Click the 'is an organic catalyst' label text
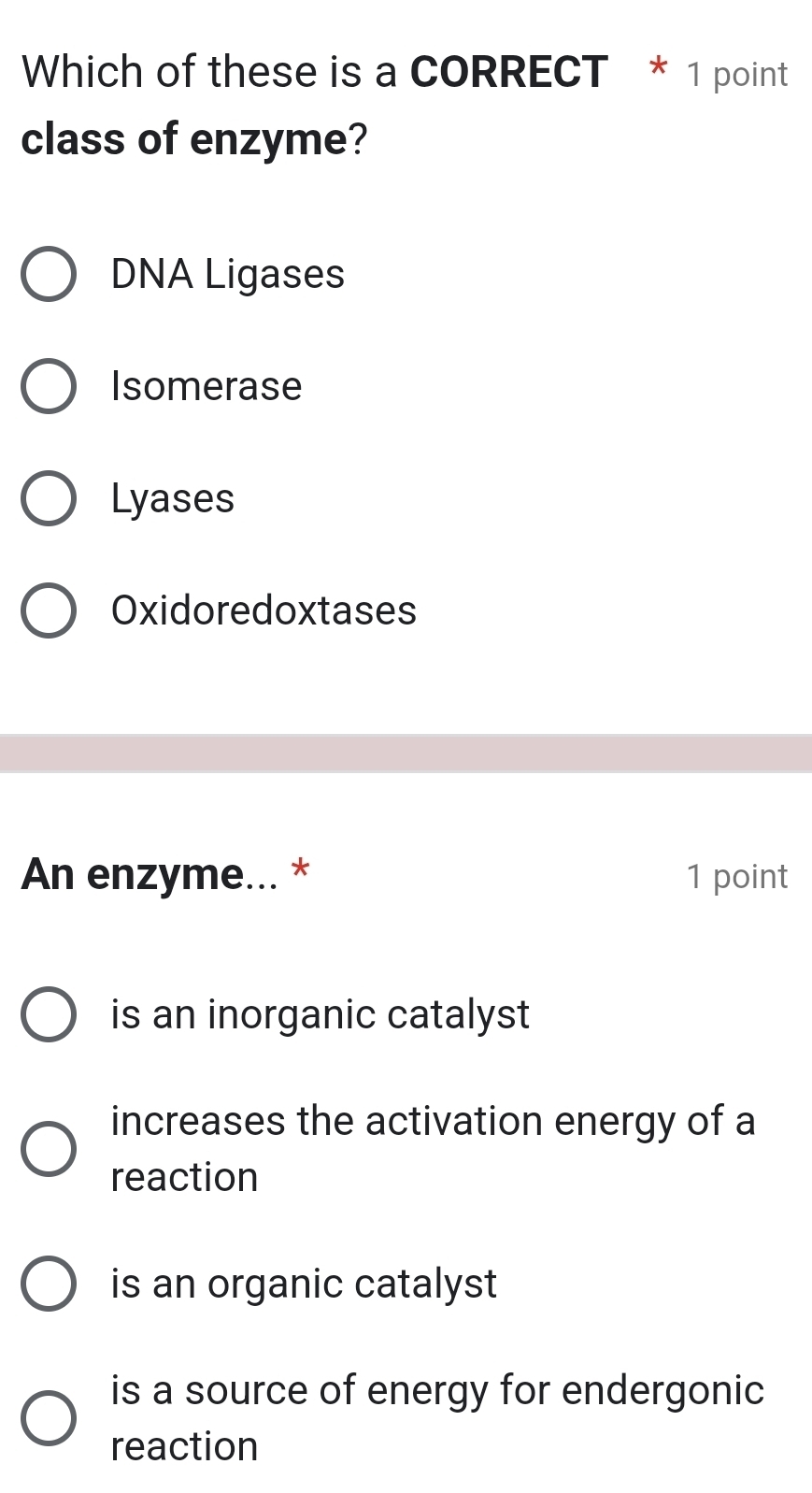 click(x=303, y=1284)
